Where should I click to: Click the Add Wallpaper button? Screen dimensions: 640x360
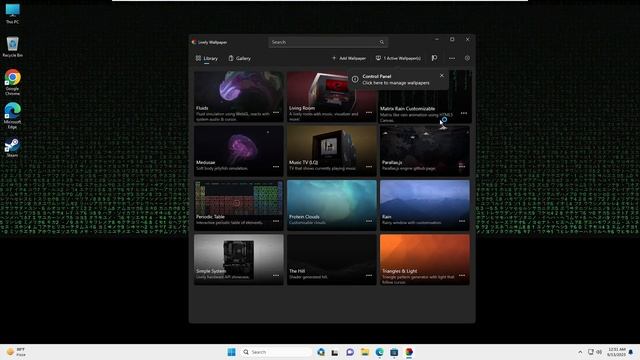[x=349, y=58]
